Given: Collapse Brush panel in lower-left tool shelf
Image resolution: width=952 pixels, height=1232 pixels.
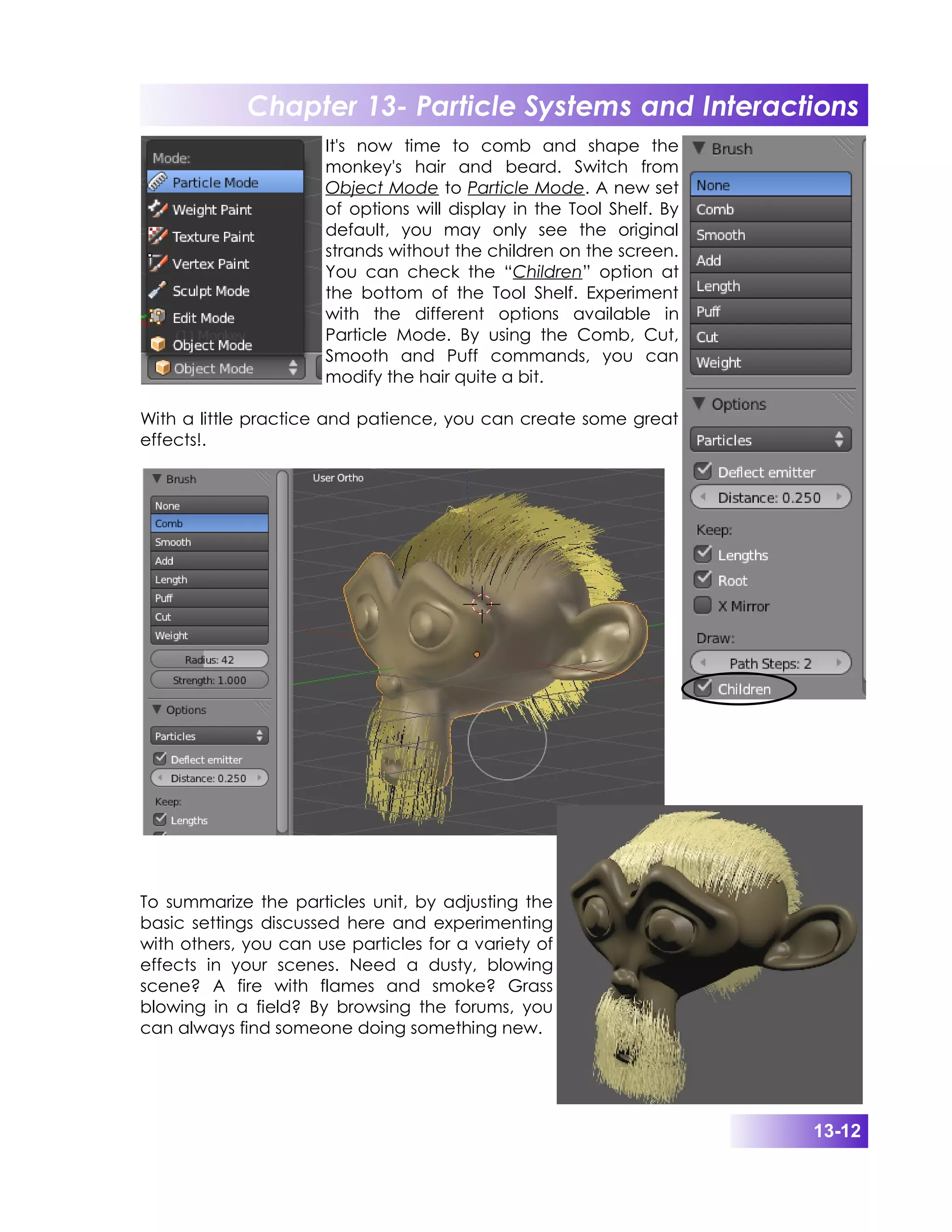Looking at the screenshot, I should (157, 478).
